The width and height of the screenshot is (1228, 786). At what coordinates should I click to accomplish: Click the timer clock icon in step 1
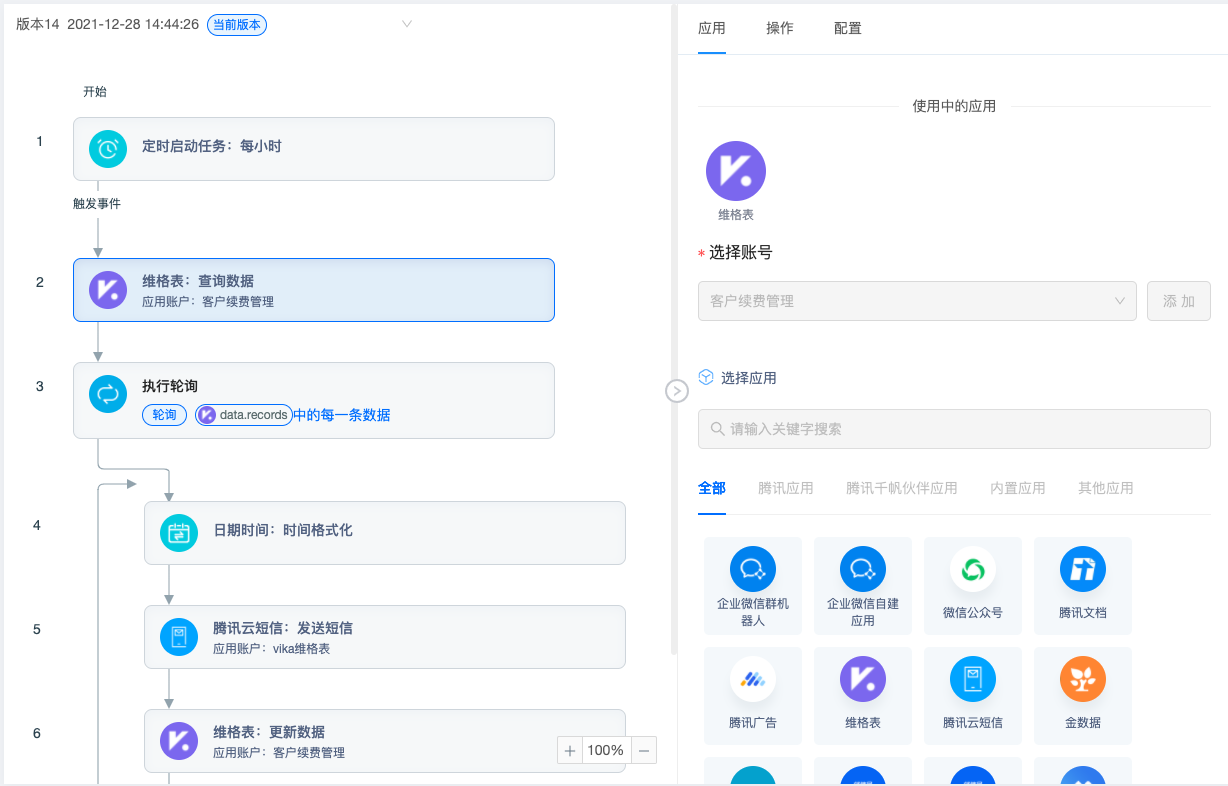click(x=108, y=149)
